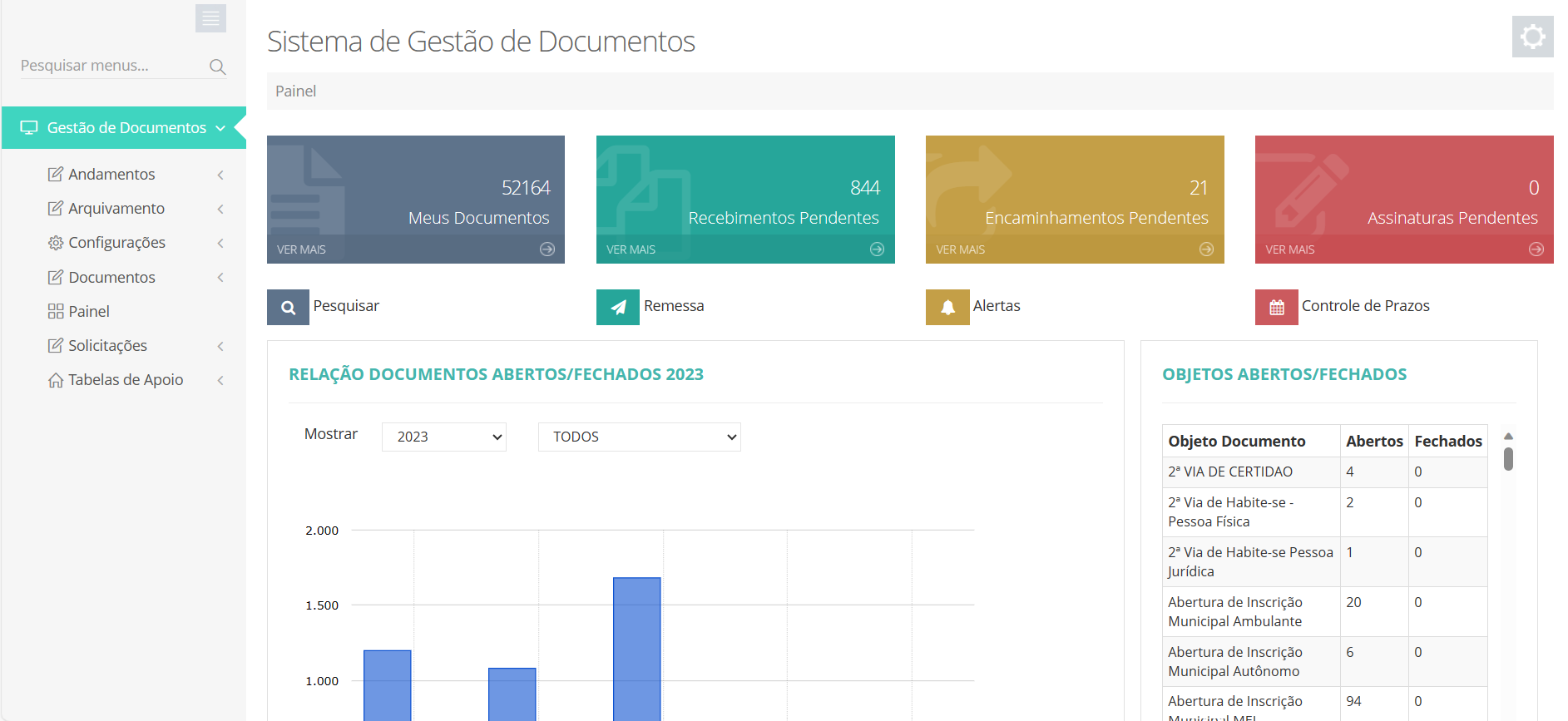This screenshot has height=721, width=1568.
Task: Click the objects table scrollbar thumb
Action: click(1508, 459)
